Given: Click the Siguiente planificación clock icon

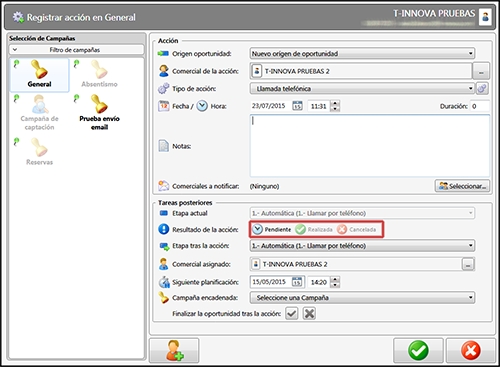Looking at the screenshot, I should [x=164, y=282].
